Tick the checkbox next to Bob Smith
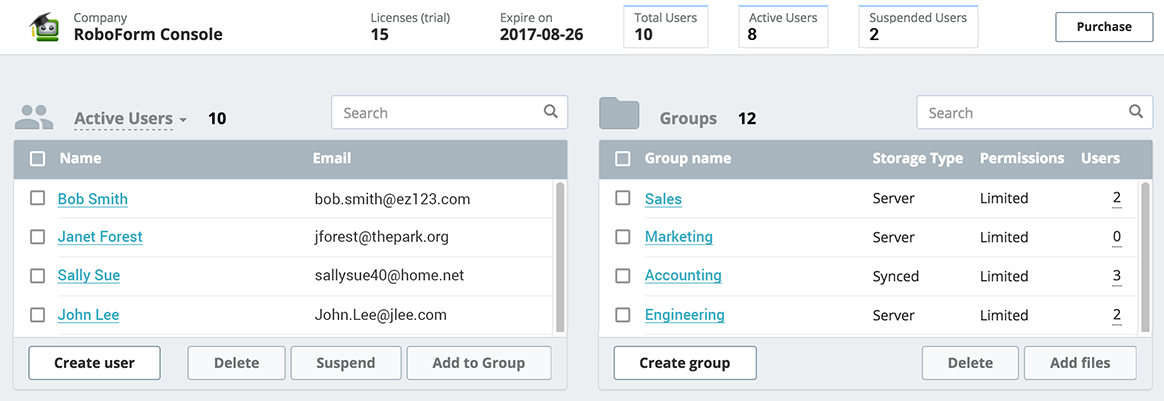 37,198
